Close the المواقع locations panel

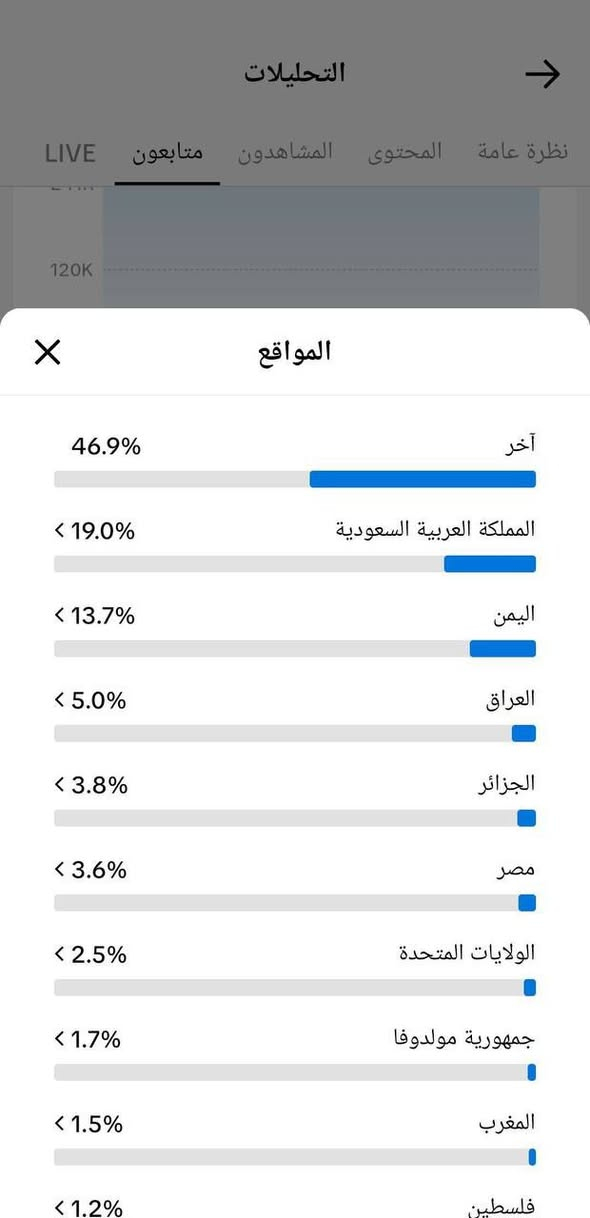(x=47, y=352)
